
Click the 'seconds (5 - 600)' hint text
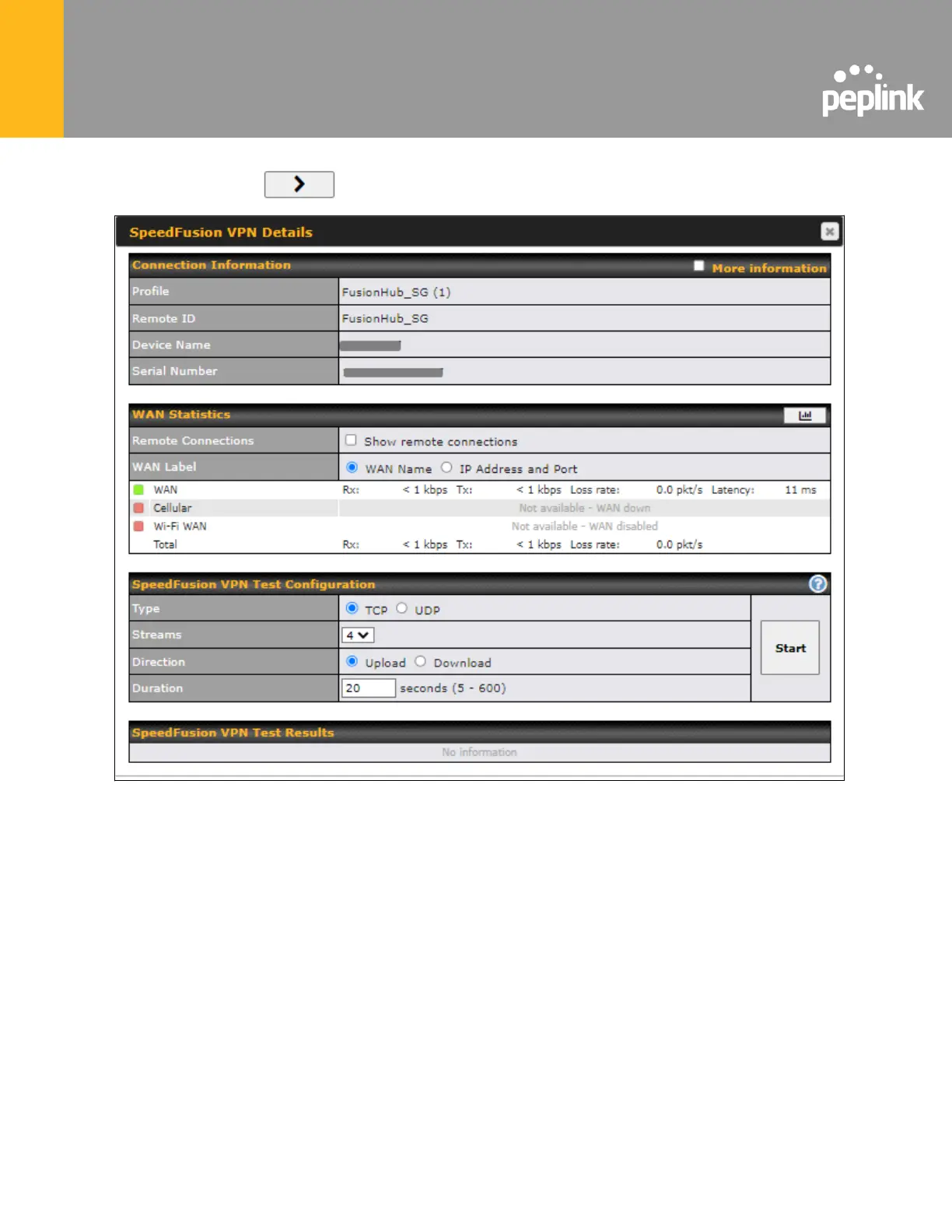pyautogui.click(x=453, y=688)
